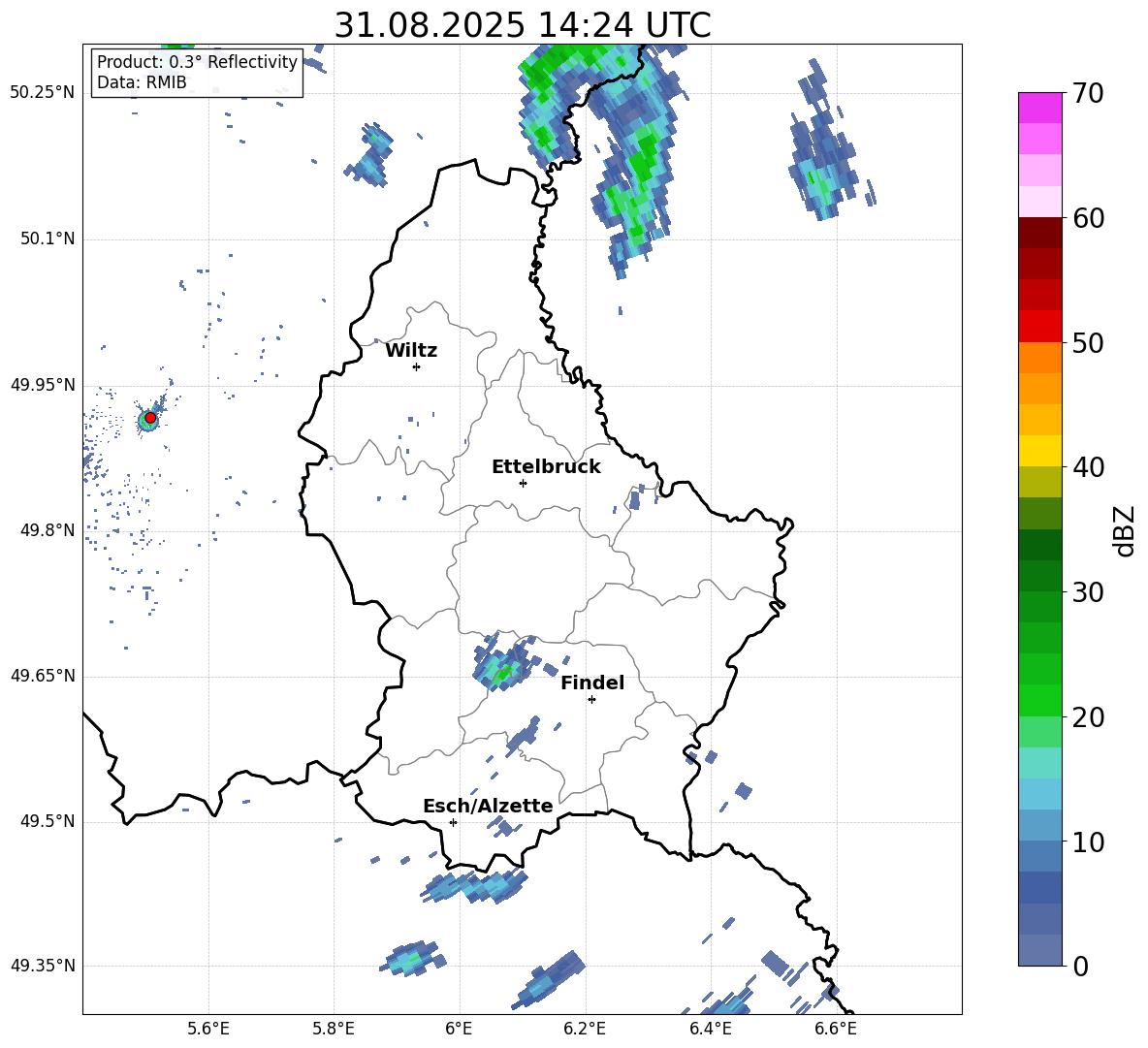Click the bright red colorbar segment above 50

point(1039,327)
